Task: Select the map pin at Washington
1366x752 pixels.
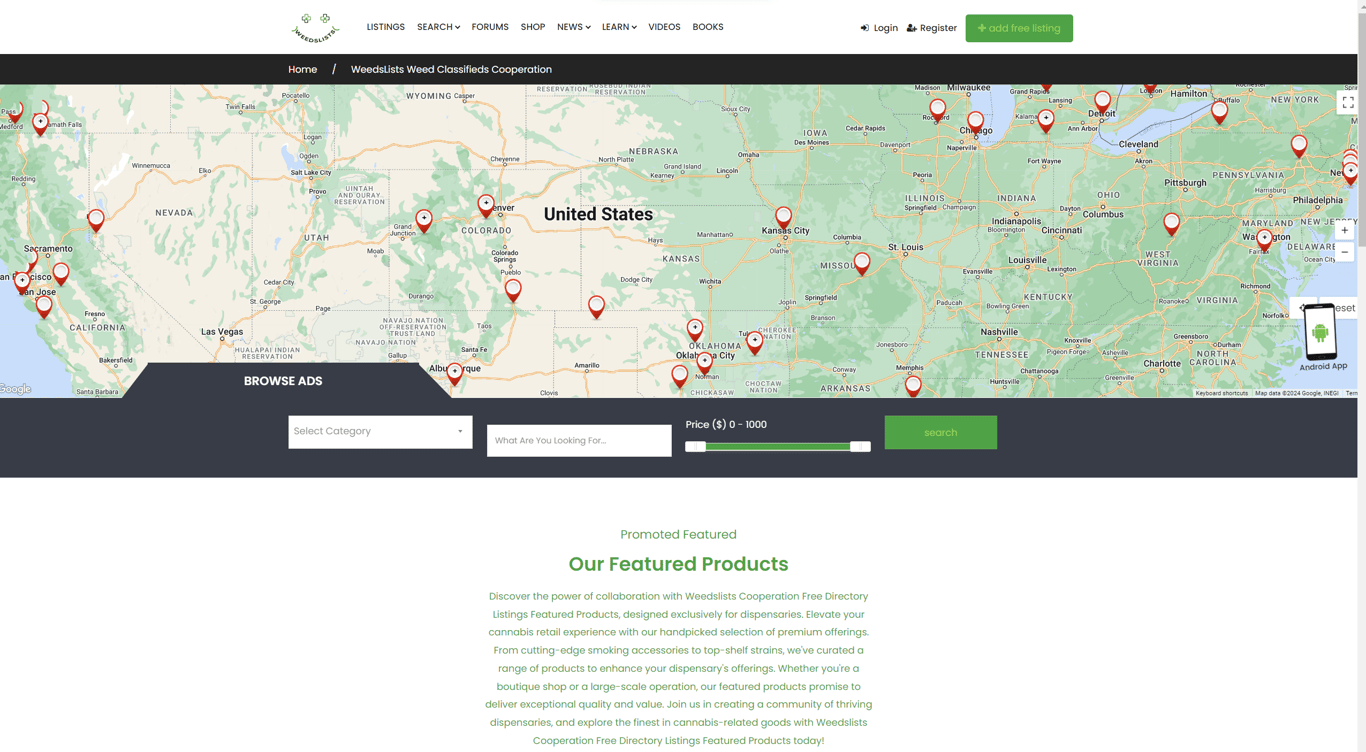Action: pyautogui.click(x=1265, y=240)
